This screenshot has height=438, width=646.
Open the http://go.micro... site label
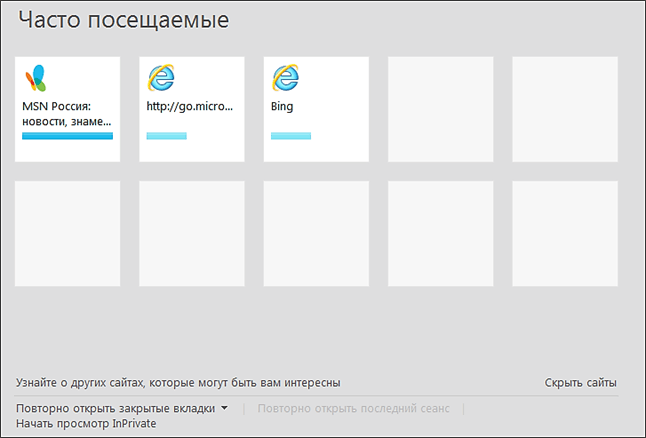[x=190, y=106]
